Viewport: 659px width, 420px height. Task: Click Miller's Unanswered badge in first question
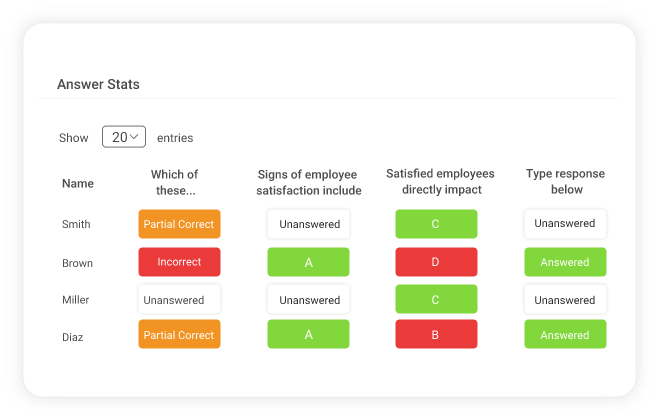click(x=179, y=299)
